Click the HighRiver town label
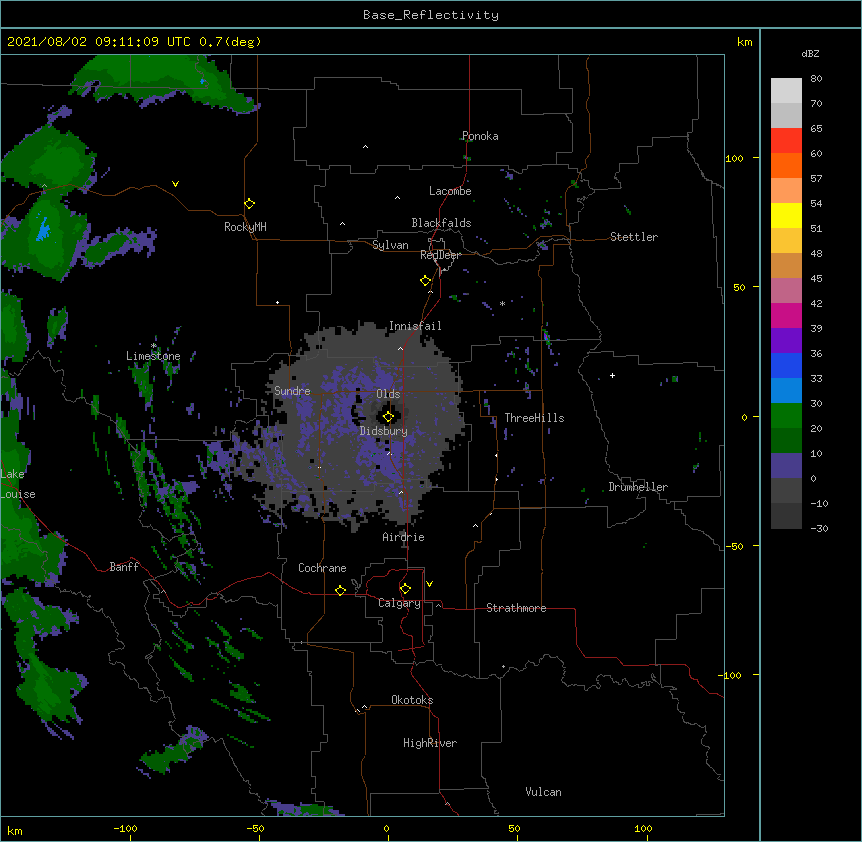This screenshot has width=862, height=842. click(x=430, y=743)
